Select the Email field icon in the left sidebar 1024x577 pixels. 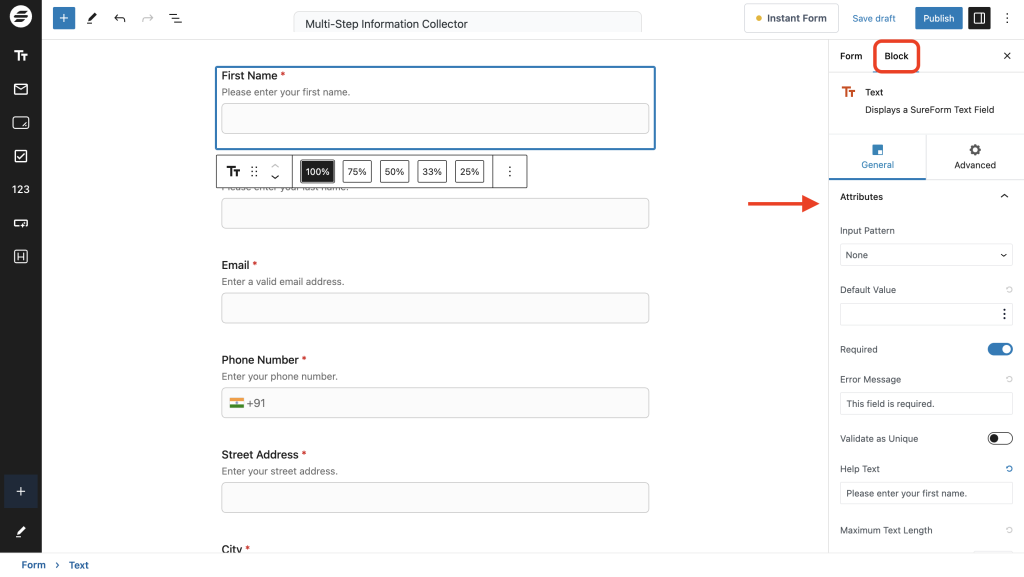(20, 88)
